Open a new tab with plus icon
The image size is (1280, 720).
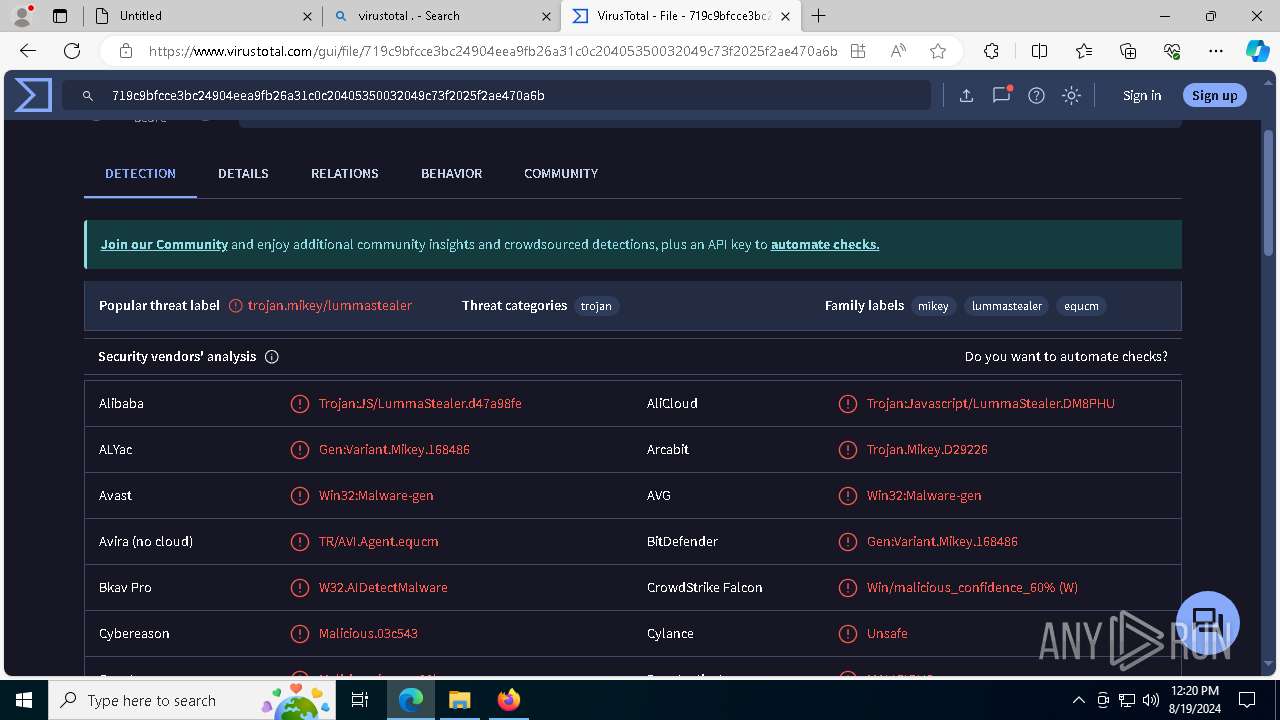point(818,16)
